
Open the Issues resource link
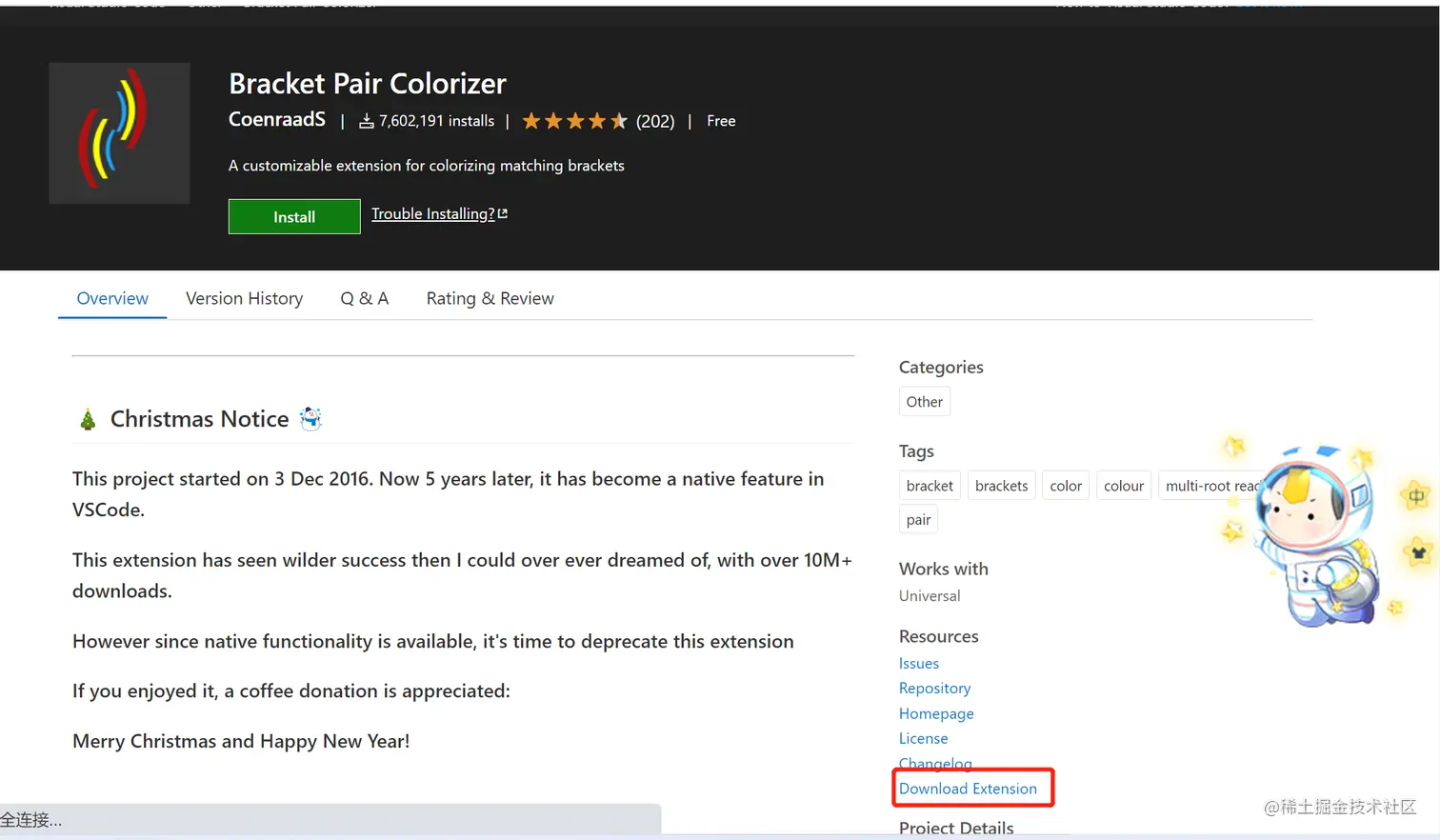[919, 663]
